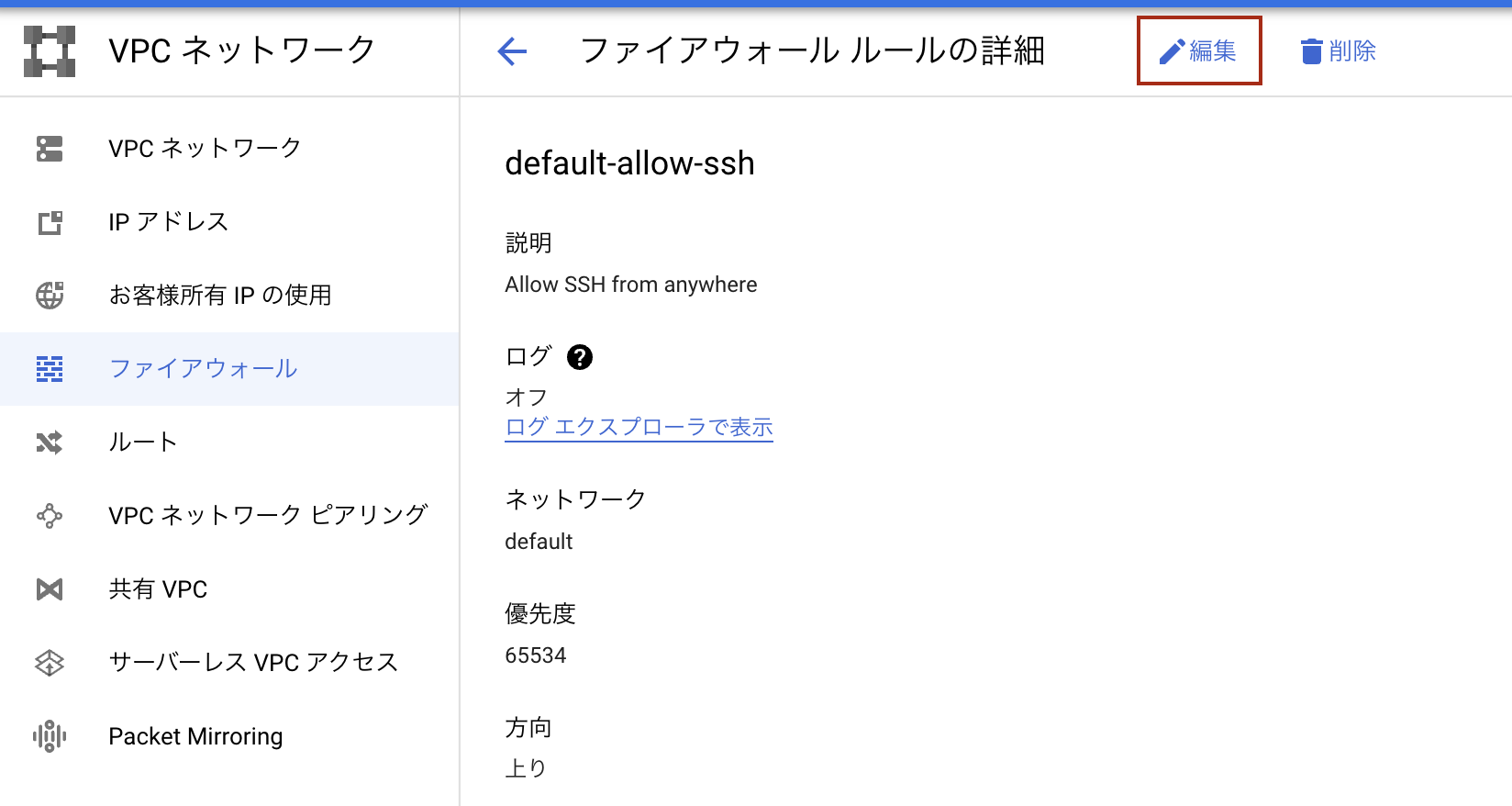Click the 編集 button to edit the rule

(1199, 51)
